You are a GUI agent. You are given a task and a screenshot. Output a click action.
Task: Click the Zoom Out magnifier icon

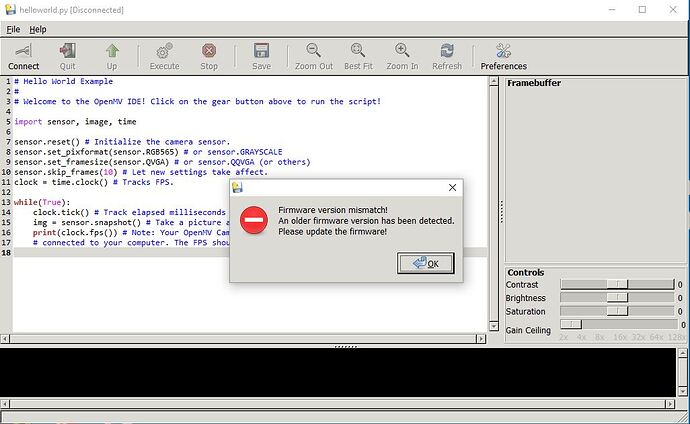[x=314, y=51]
